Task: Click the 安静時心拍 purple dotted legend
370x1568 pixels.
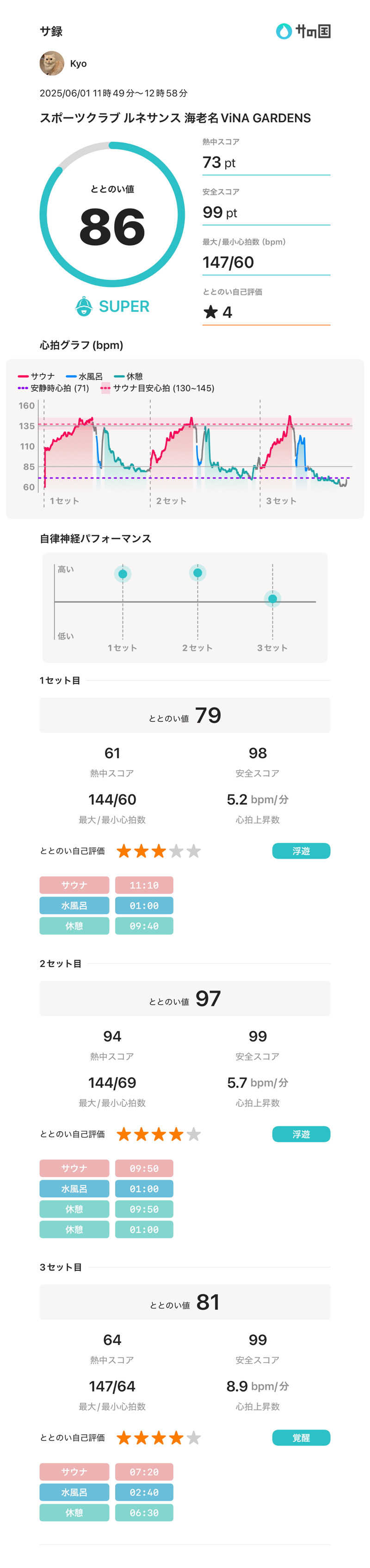Action: point(23,388)
